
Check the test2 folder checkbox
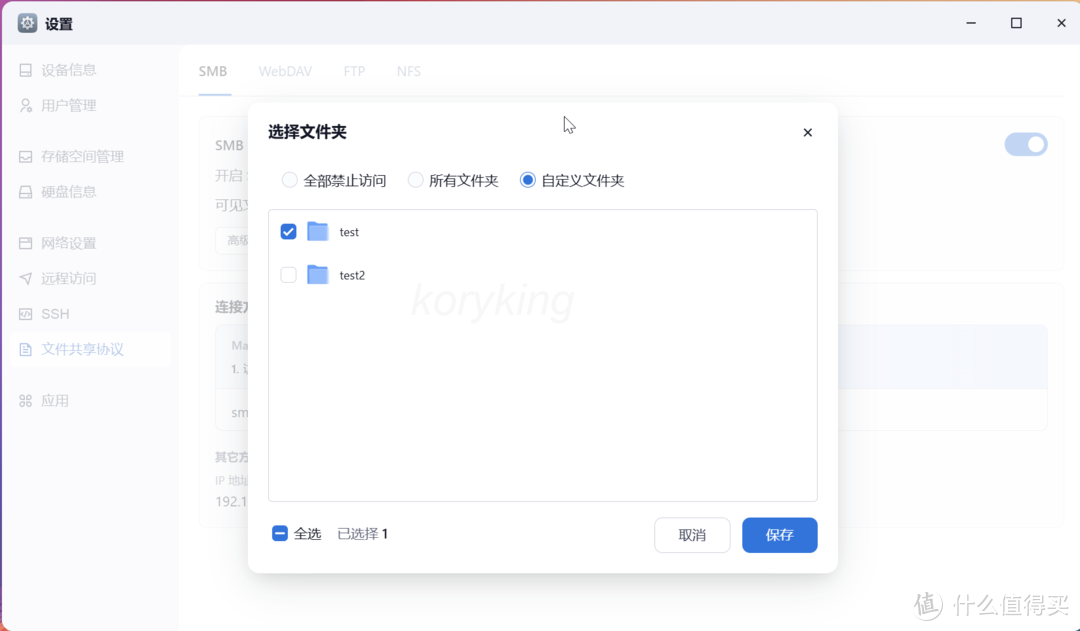coord(288,274)
